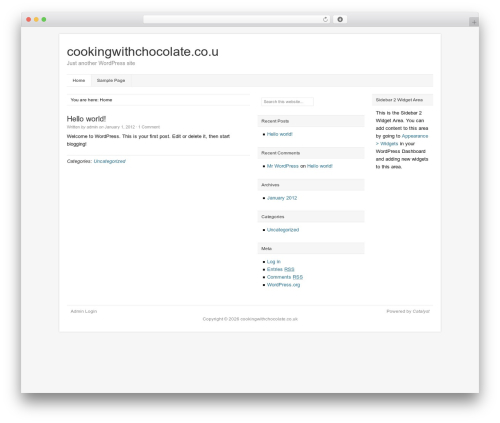Visit the WordPress.org link
The height and width of the screenshot is (423, 500).
pyautogui.click(x=283, y=285)
